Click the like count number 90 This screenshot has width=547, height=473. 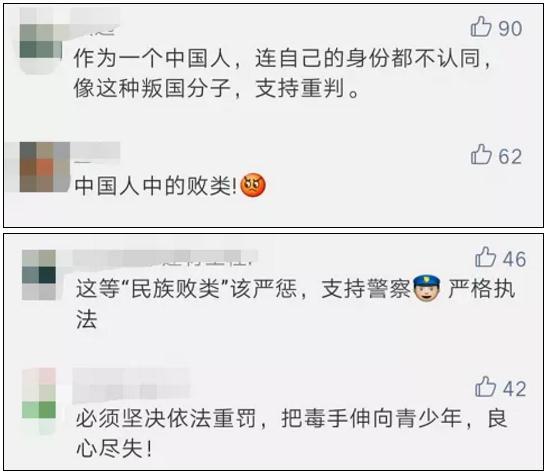[510, 29]
